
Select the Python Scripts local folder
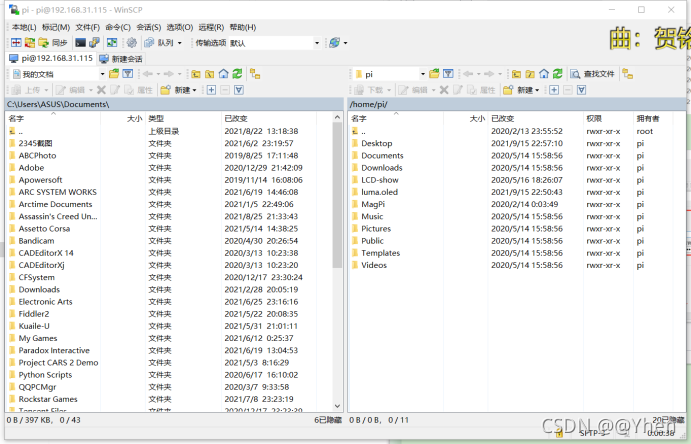point(45,375)
